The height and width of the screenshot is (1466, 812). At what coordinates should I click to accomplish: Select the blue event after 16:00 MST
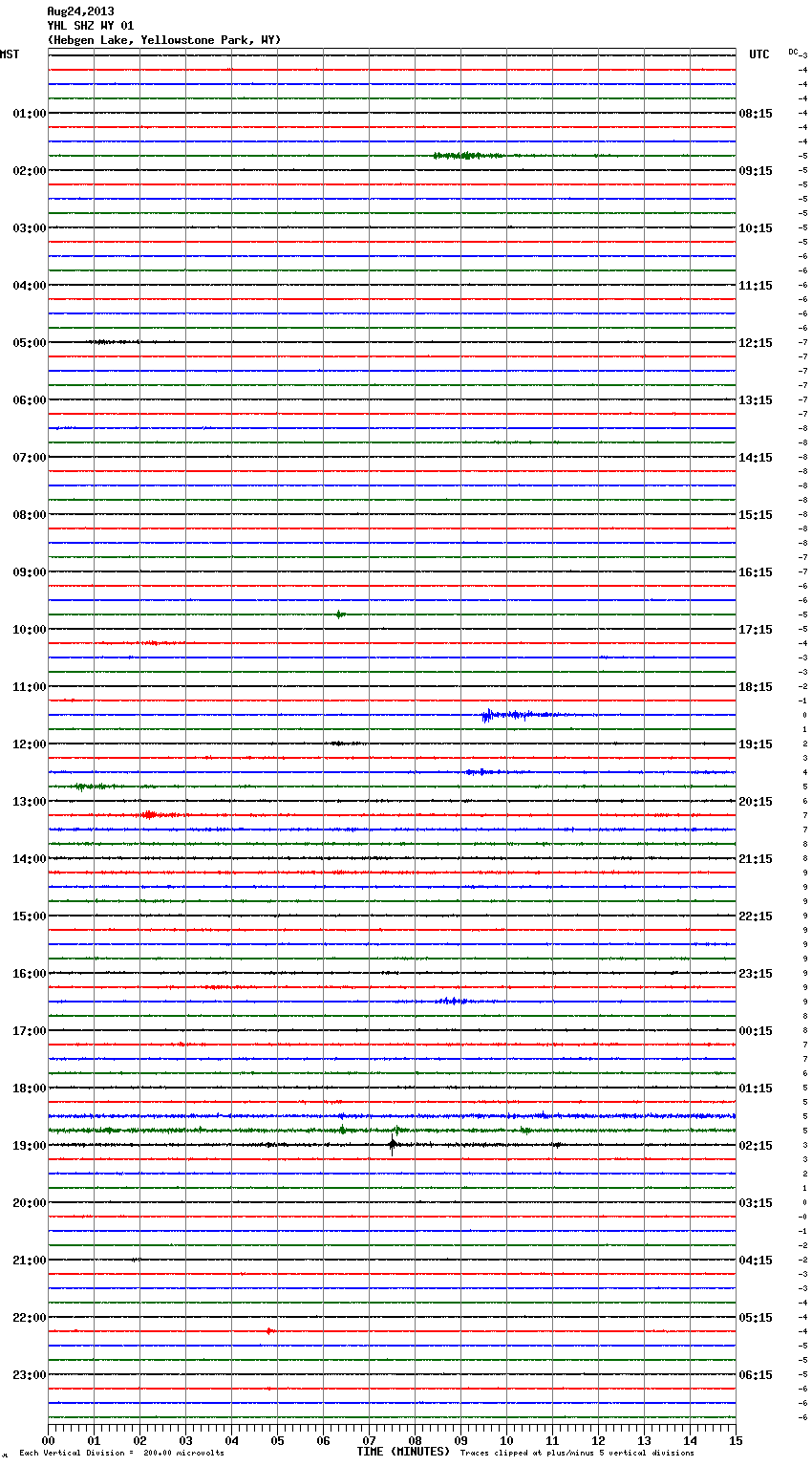452,1001
